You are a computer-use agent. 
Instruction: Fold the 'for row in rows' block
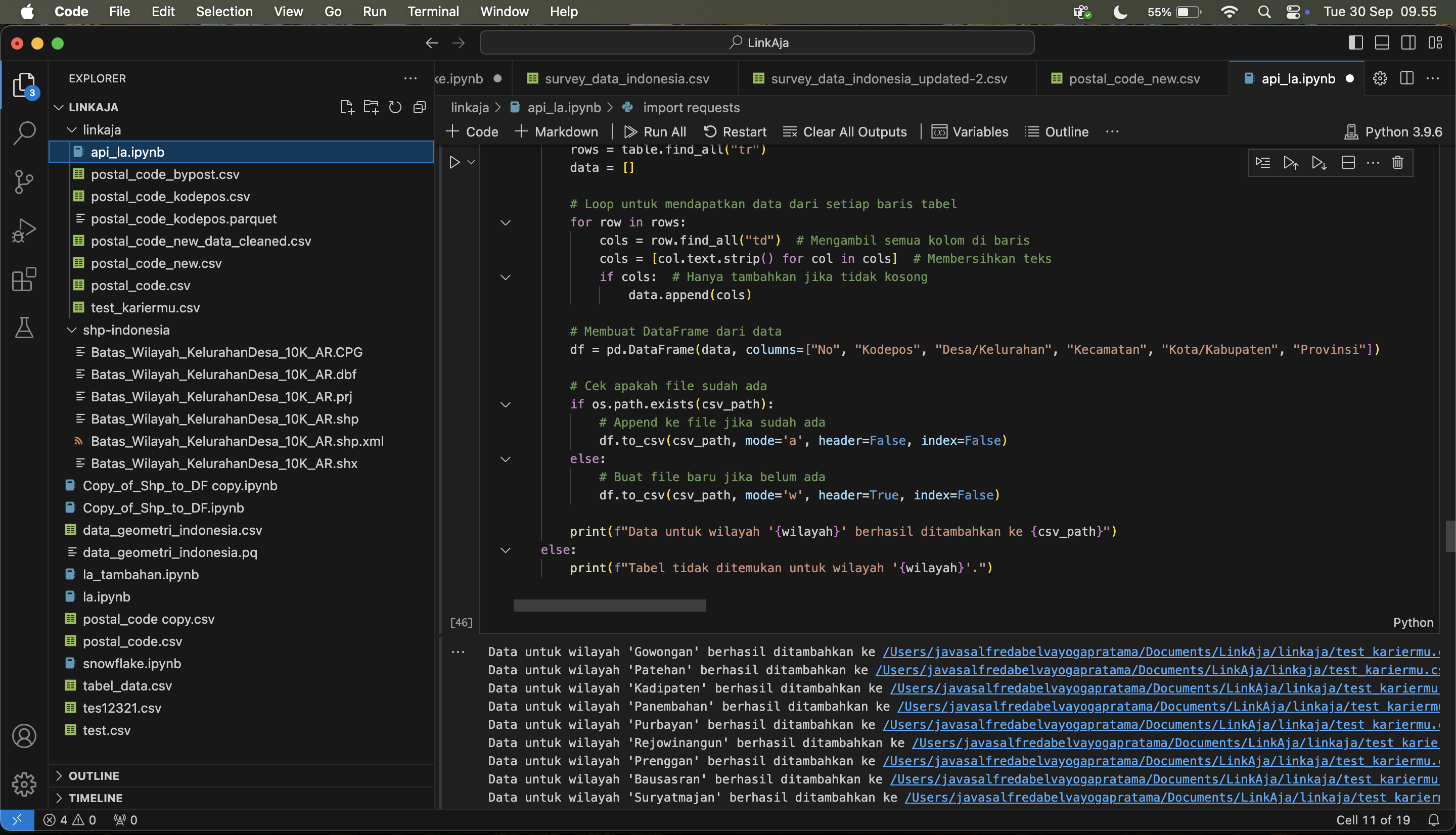pyautogui.click(x=505, y=222)
